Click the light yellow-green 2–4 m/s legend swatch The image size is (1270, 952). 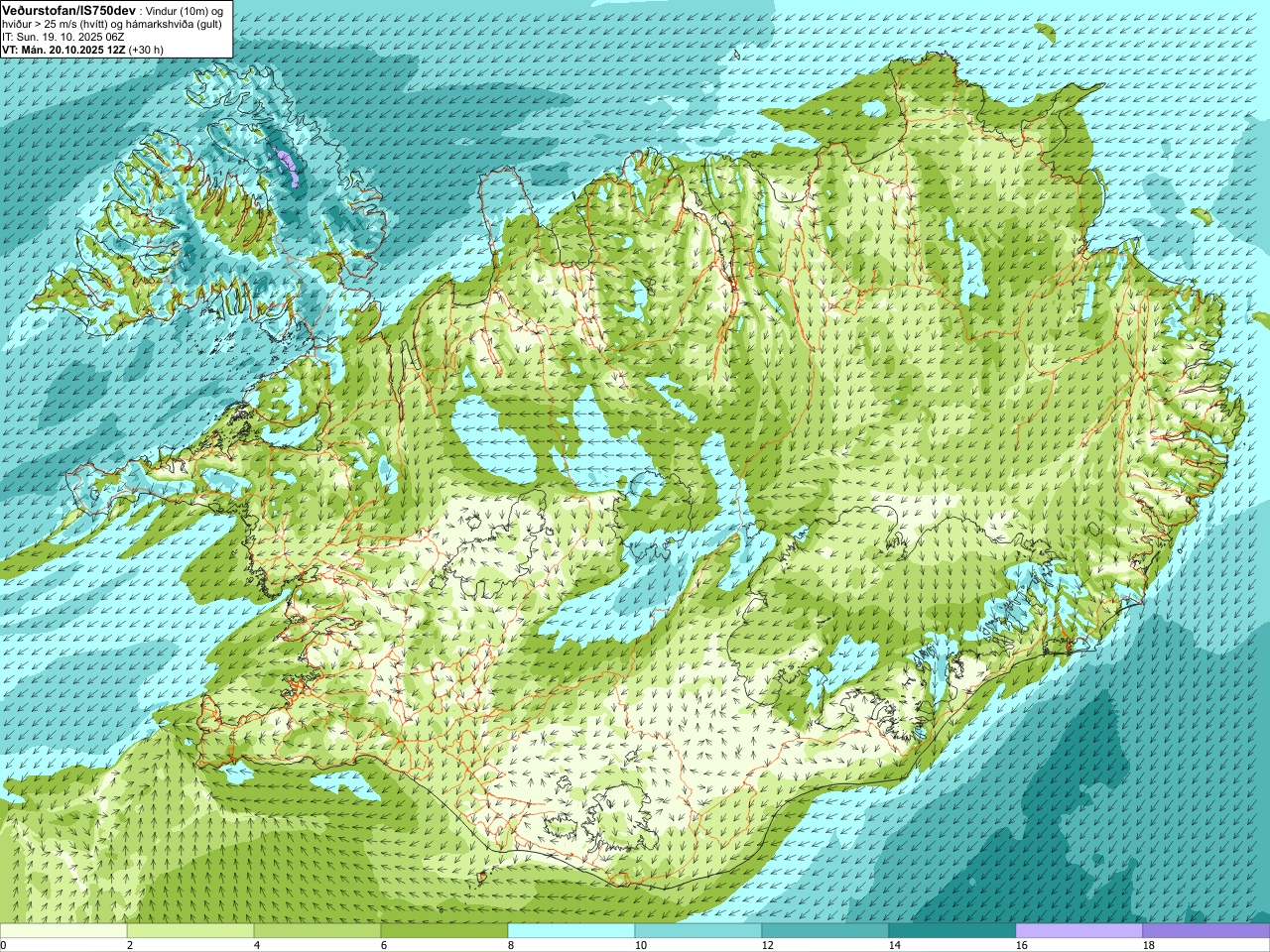tap(190, 931)
